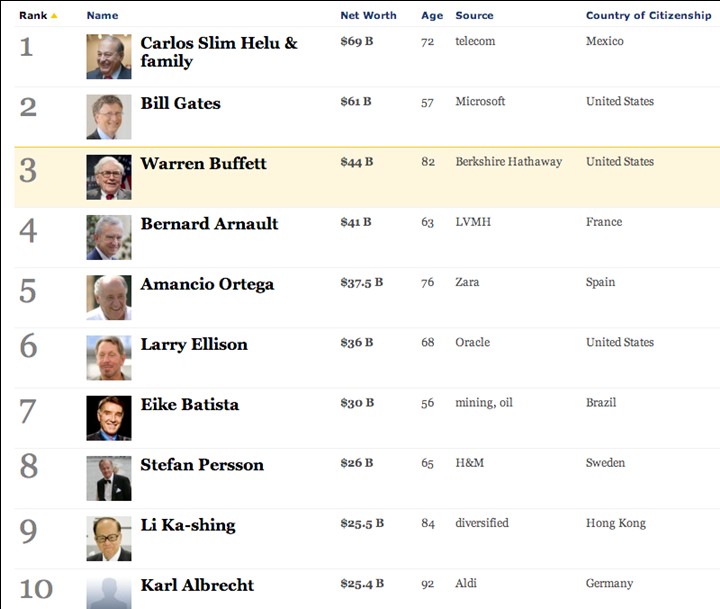Open the Amancio Ortega name link
This screenshot has width=720, height=609.
pyautogui.click(x=207, y=285)
